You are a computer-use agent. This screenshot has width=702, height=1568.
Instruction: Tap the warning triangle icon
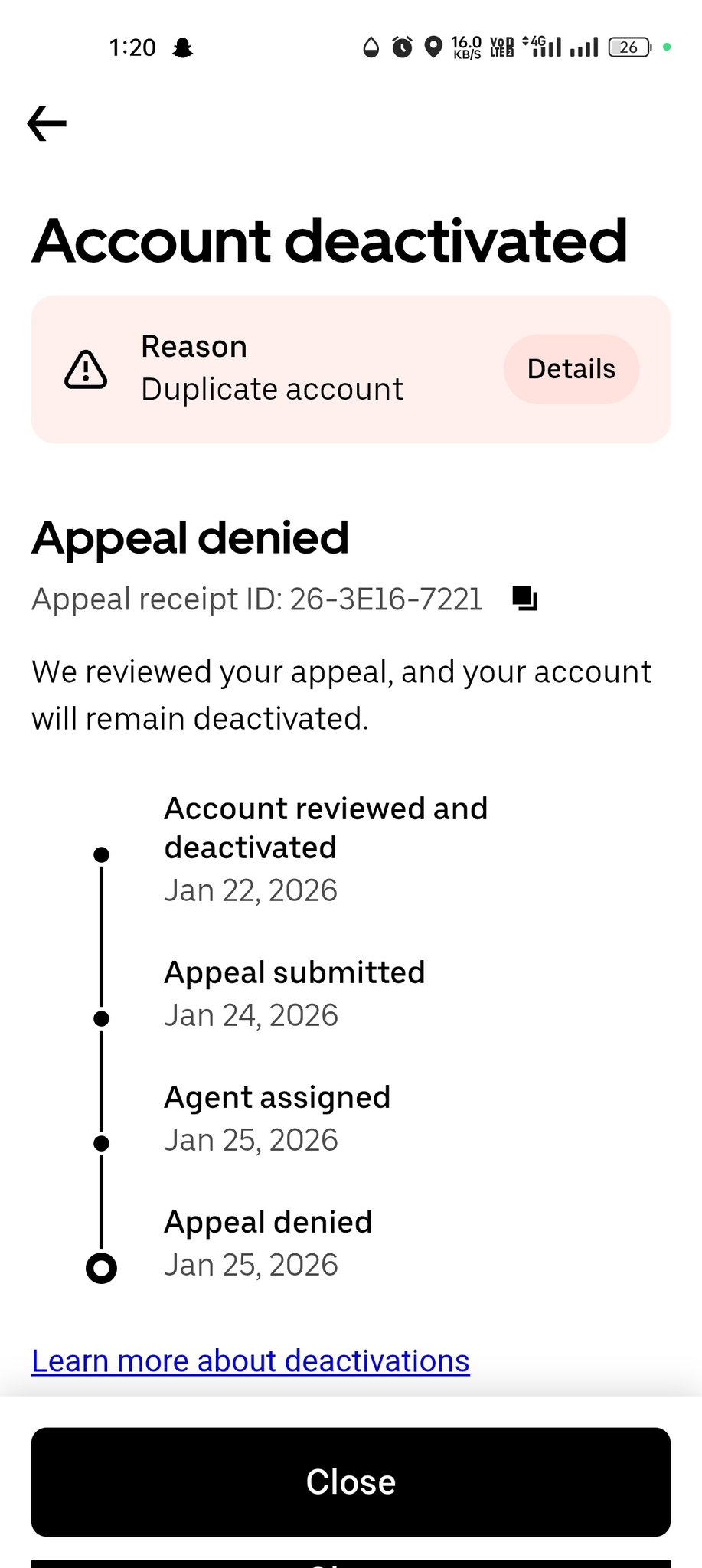86,370
